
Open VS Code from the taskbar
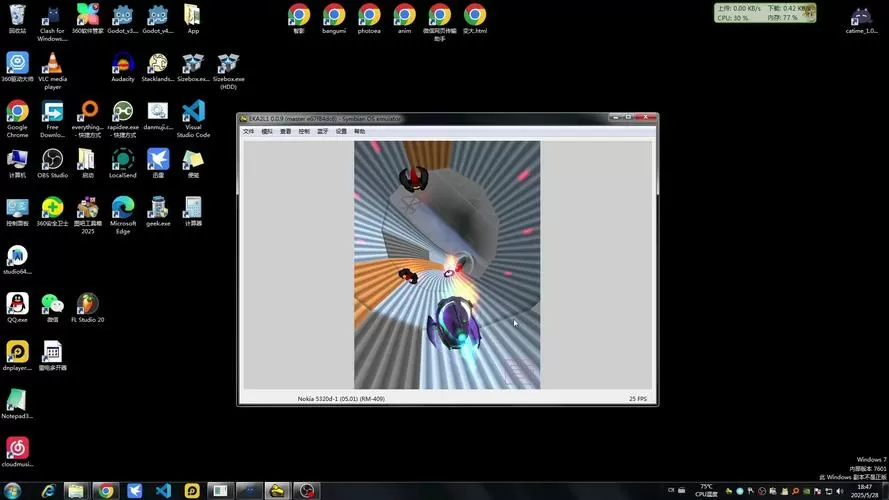[163, 490]
